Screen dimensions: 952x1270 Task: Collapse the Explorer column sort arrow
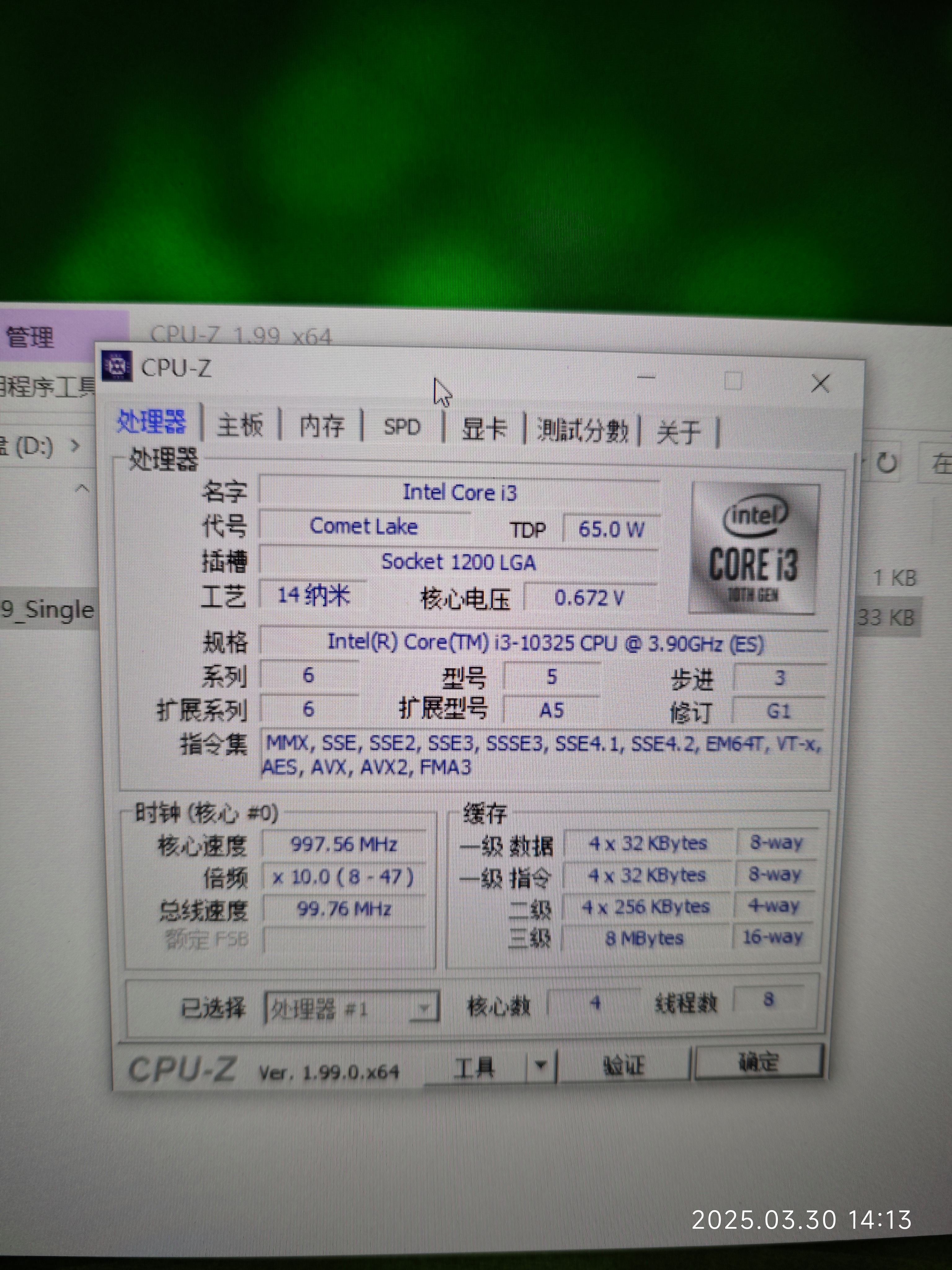coord(83,489)
